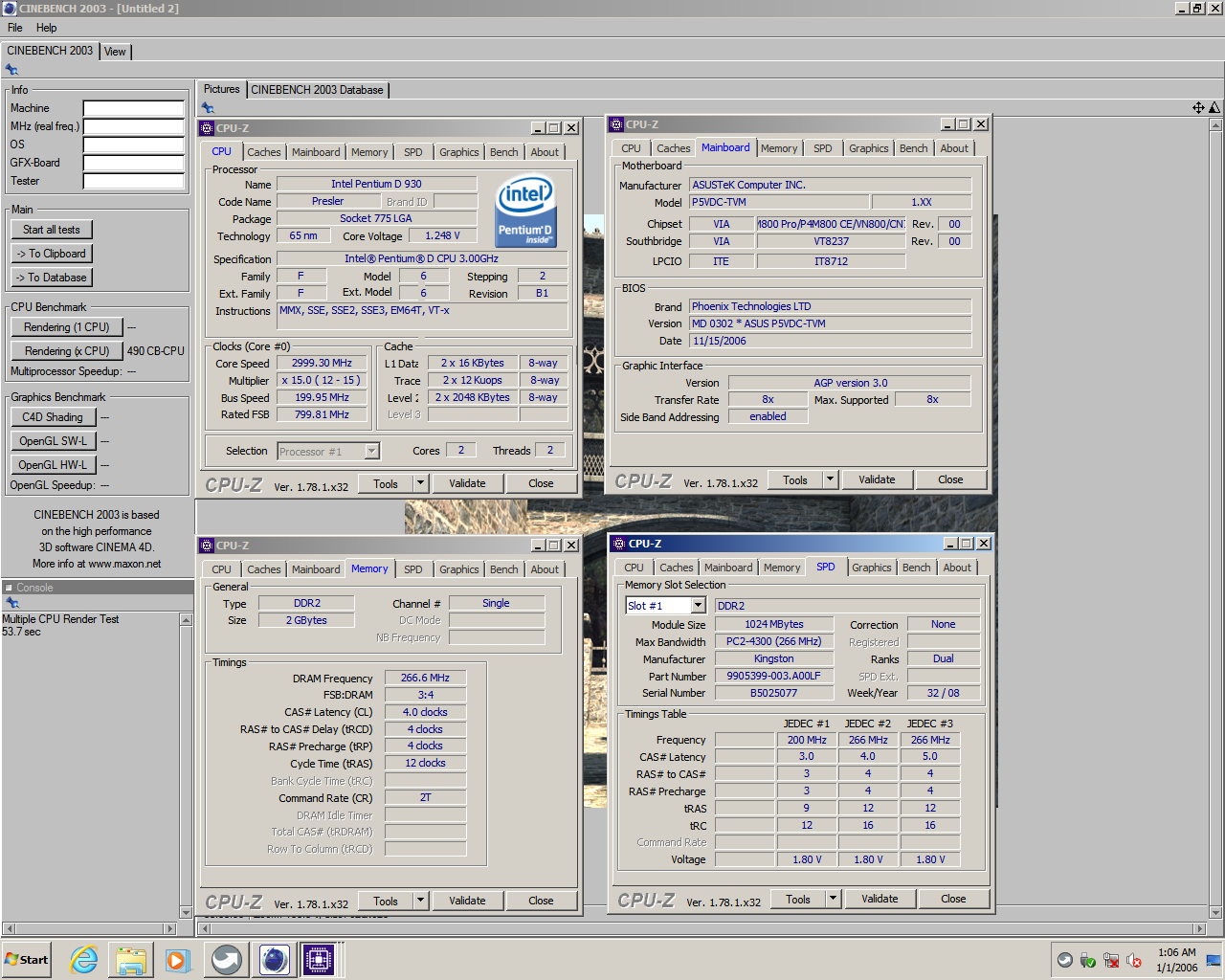Screen dimensions: 1225x980
Task: Select the Caches tab in the CPU-Z CPU window
Action: point(264,152)
